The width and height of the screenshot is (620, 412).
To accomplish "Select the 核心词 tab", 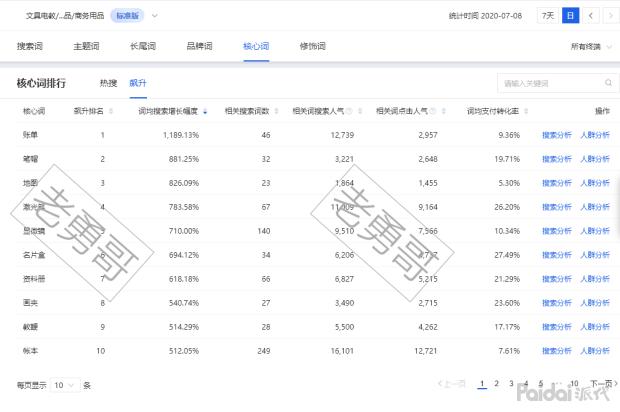I will 256,46.
